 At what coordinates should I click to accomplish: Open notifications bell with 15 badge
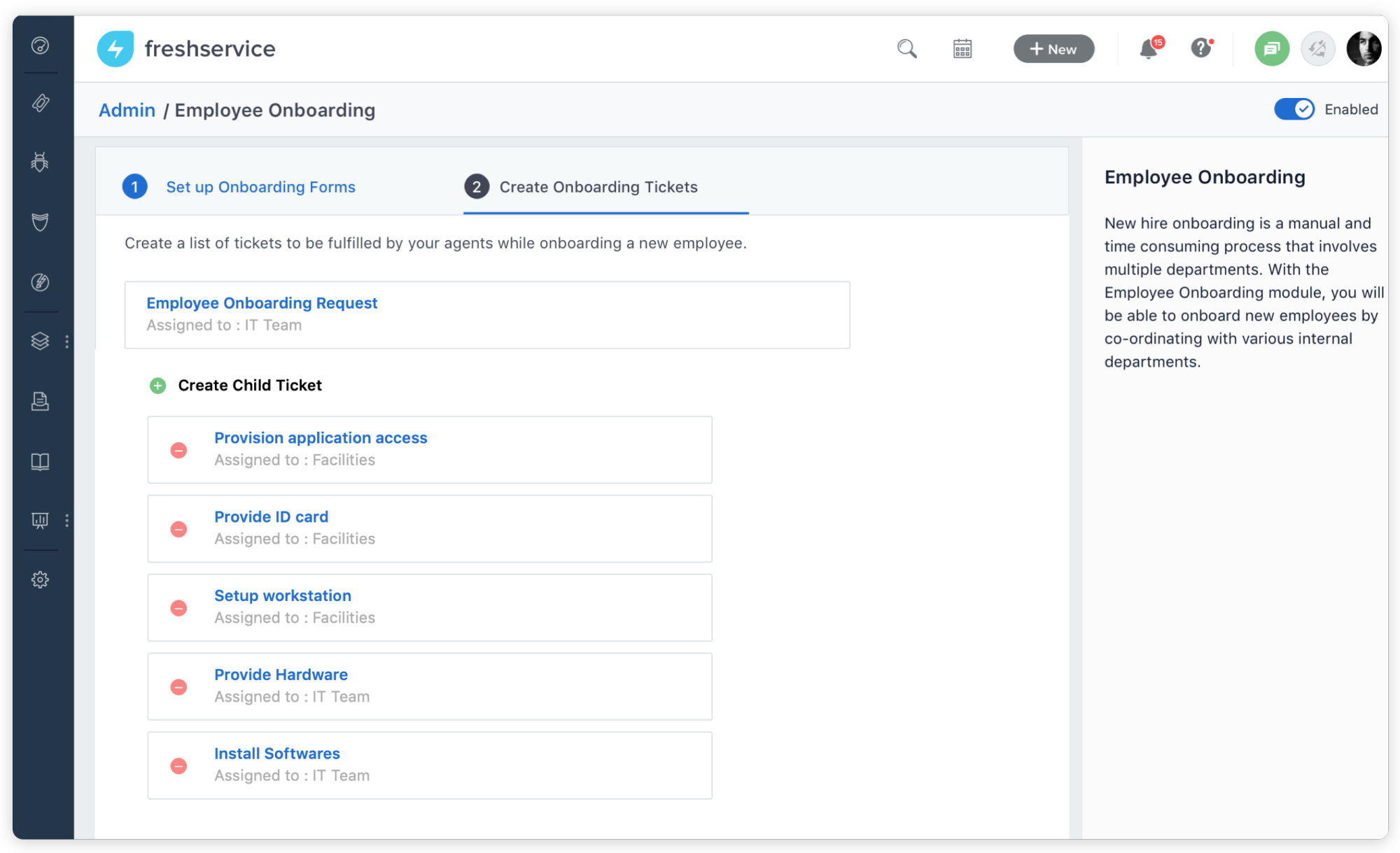pos(1148,49)
